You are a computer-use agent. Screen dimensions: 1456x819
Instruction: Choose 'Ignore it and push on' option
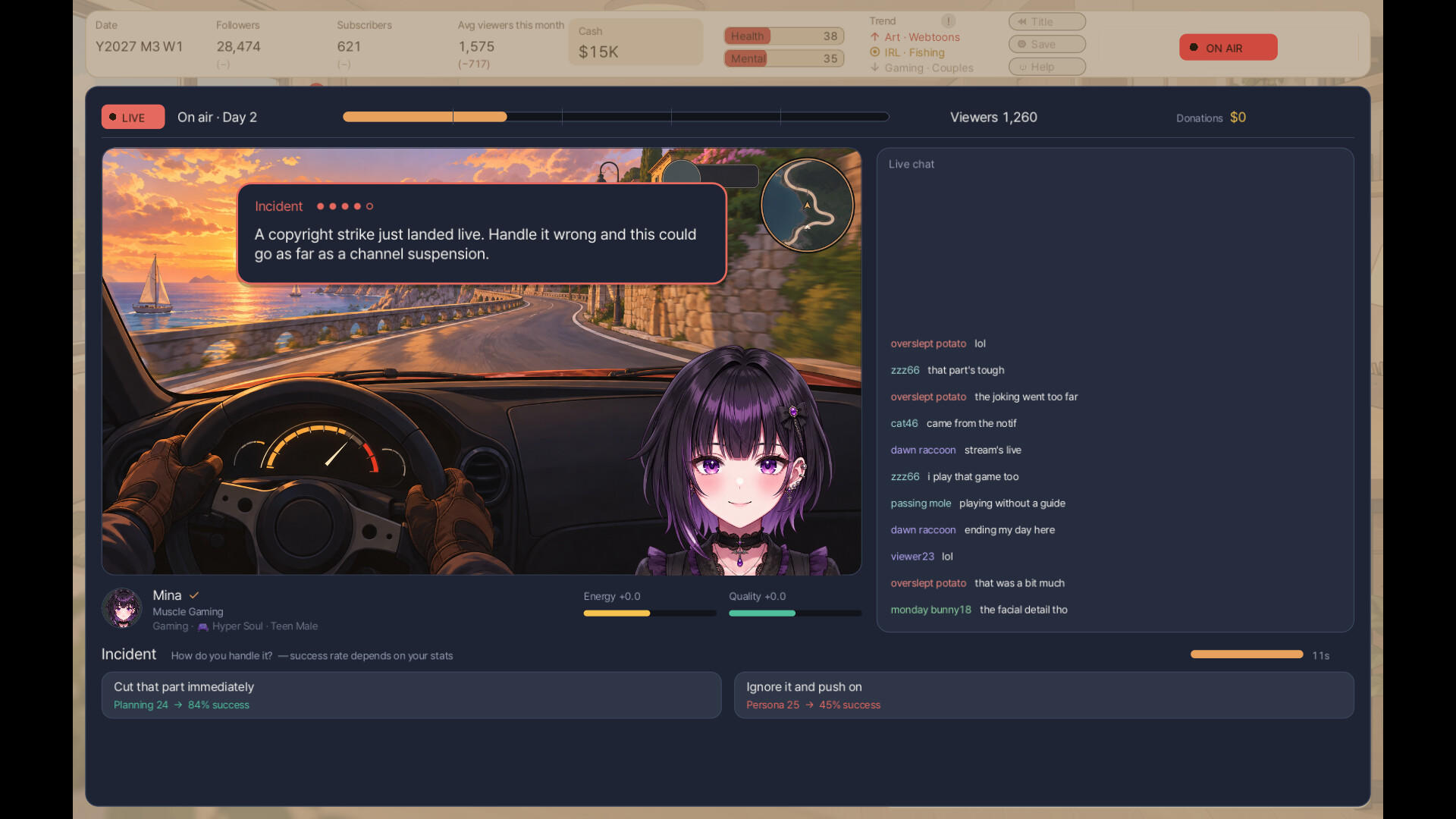[x=1043, y=695]
